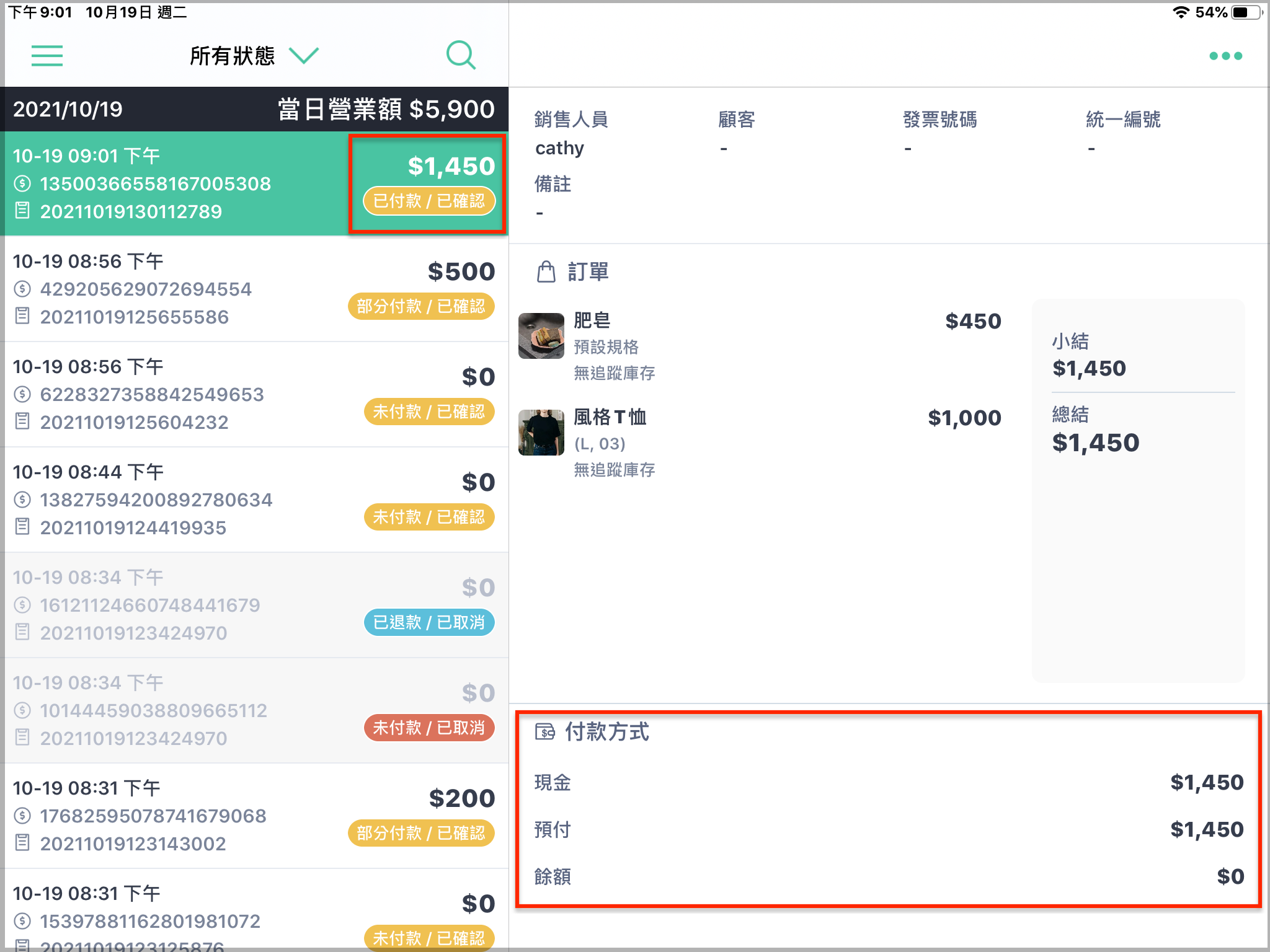Select order 622832735884​2549653

pyautogui.click(x=254, y=394)
